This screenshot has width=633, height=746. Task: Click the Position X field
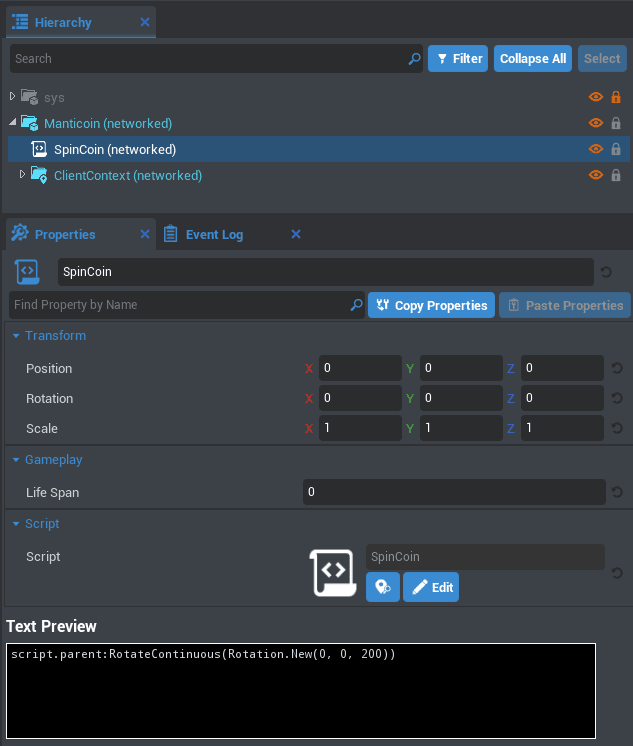point(360,368)
